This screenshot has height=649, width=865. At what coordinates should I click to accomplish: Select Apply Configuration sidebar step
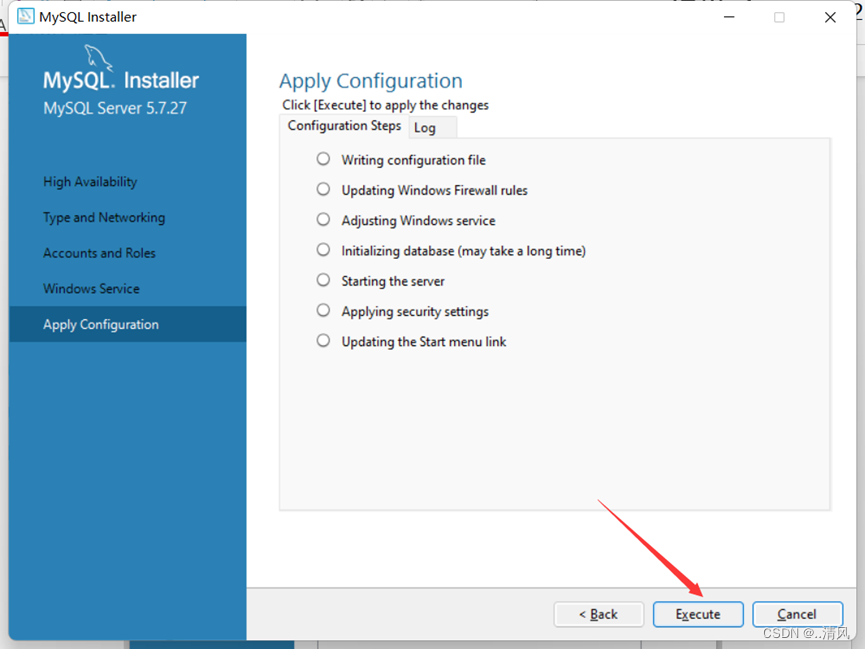127,324
